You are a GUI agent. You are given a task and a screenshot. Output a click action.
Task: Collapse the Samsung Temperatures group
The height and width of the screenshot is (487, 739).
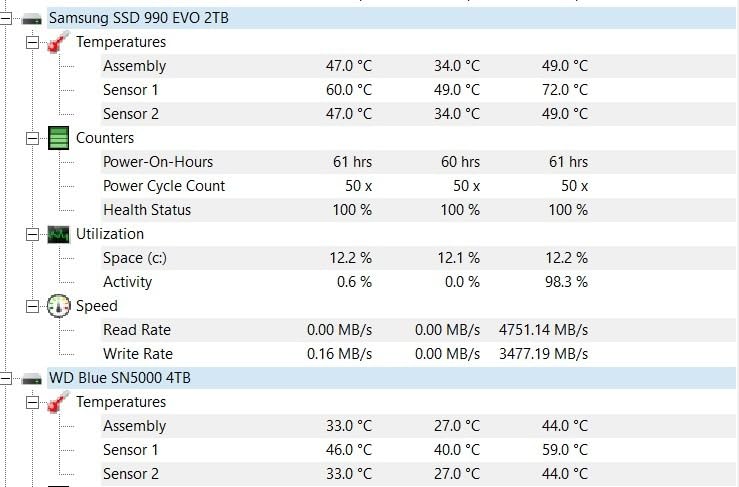(32, 42)
